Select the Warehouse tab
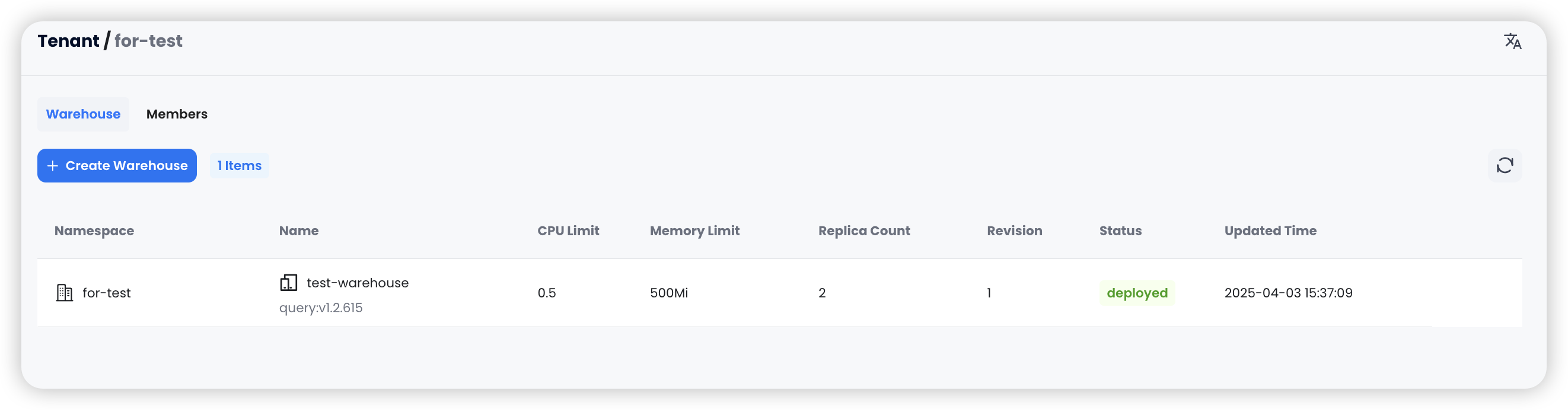 84,114
